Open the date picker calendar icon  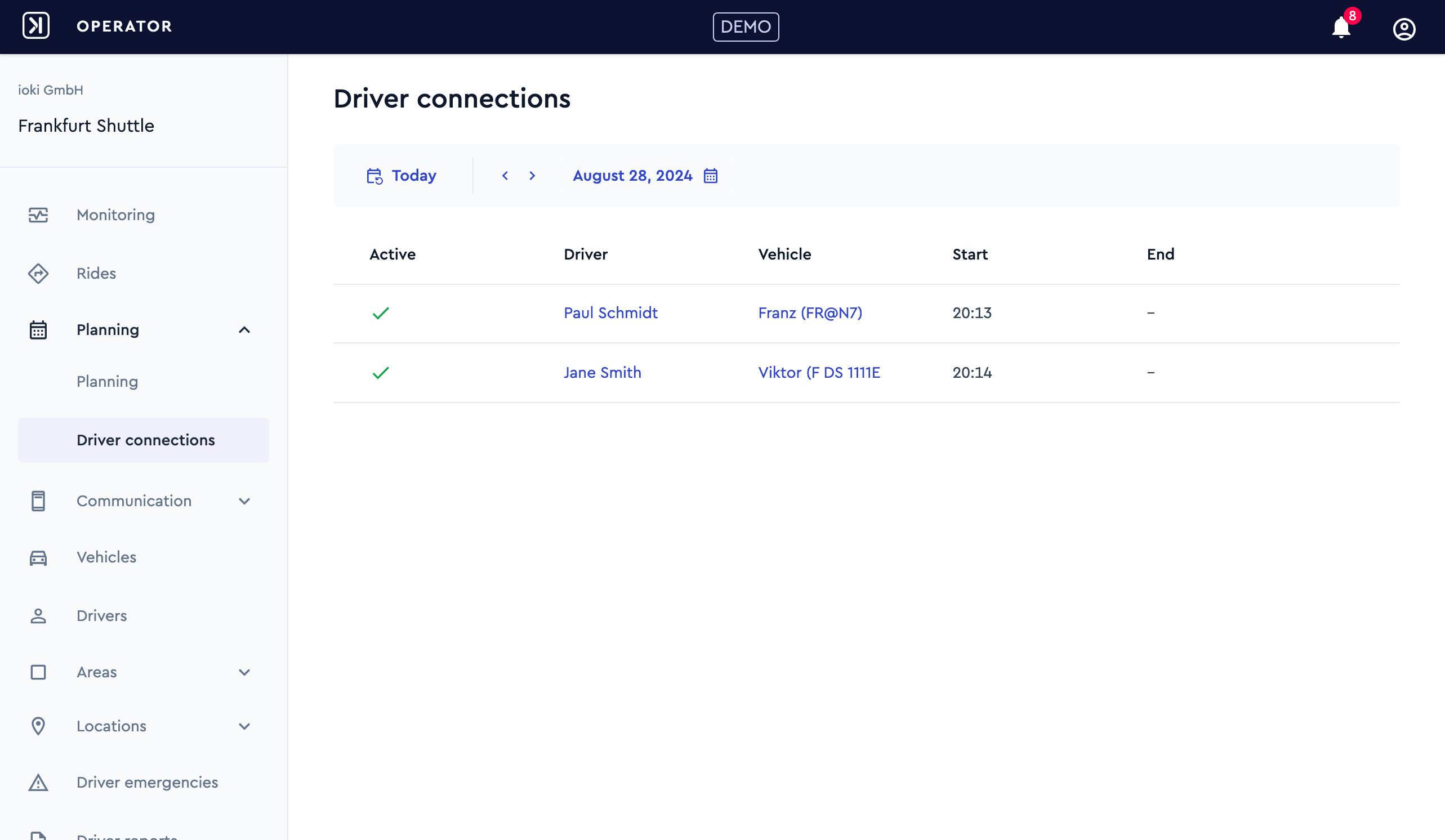pos(711,176)
